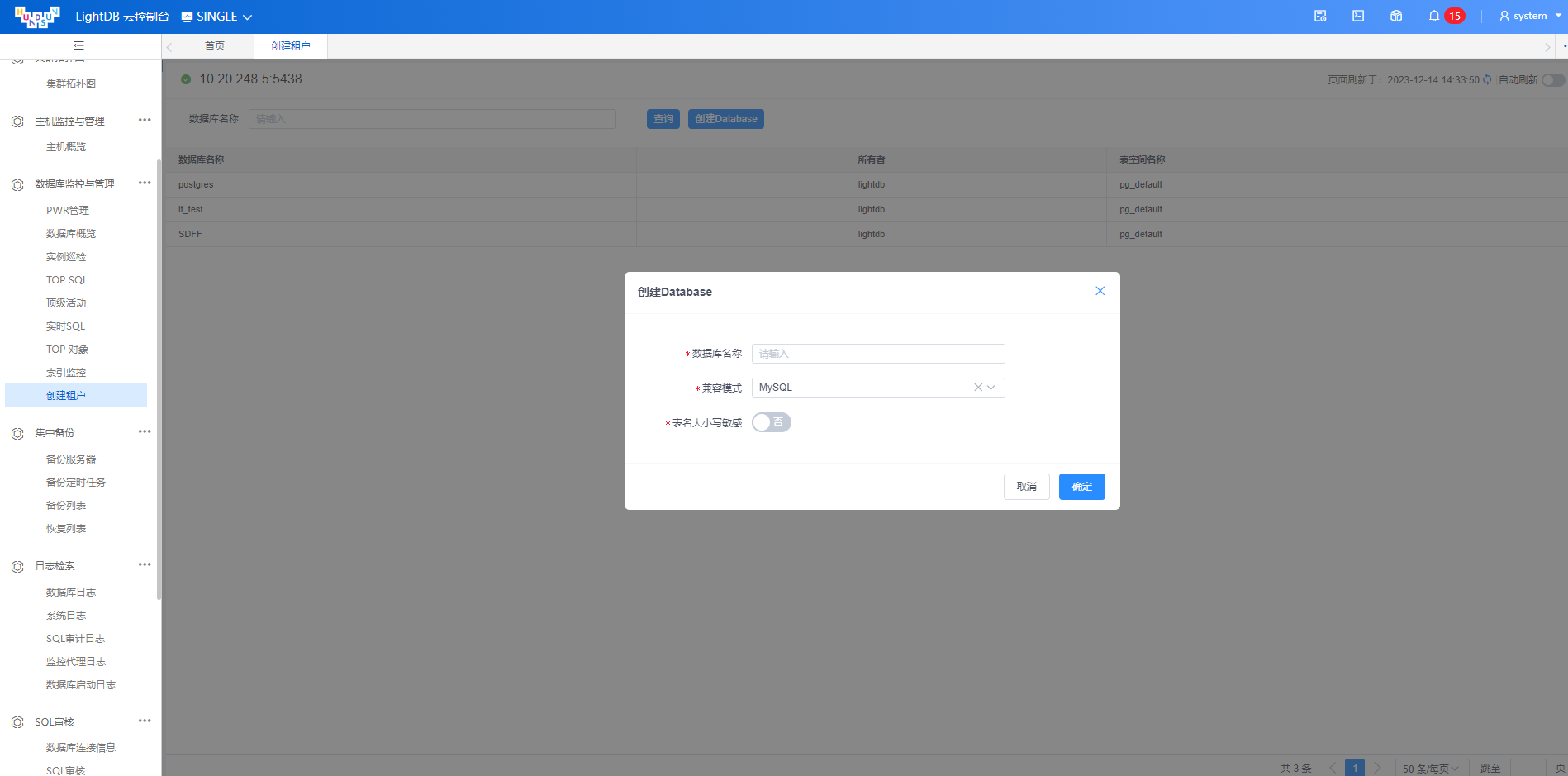The width and height of the screenshot is (1568, 776).
Task: Open 备份定时任务 in sidebar
Action: point(76,483)
